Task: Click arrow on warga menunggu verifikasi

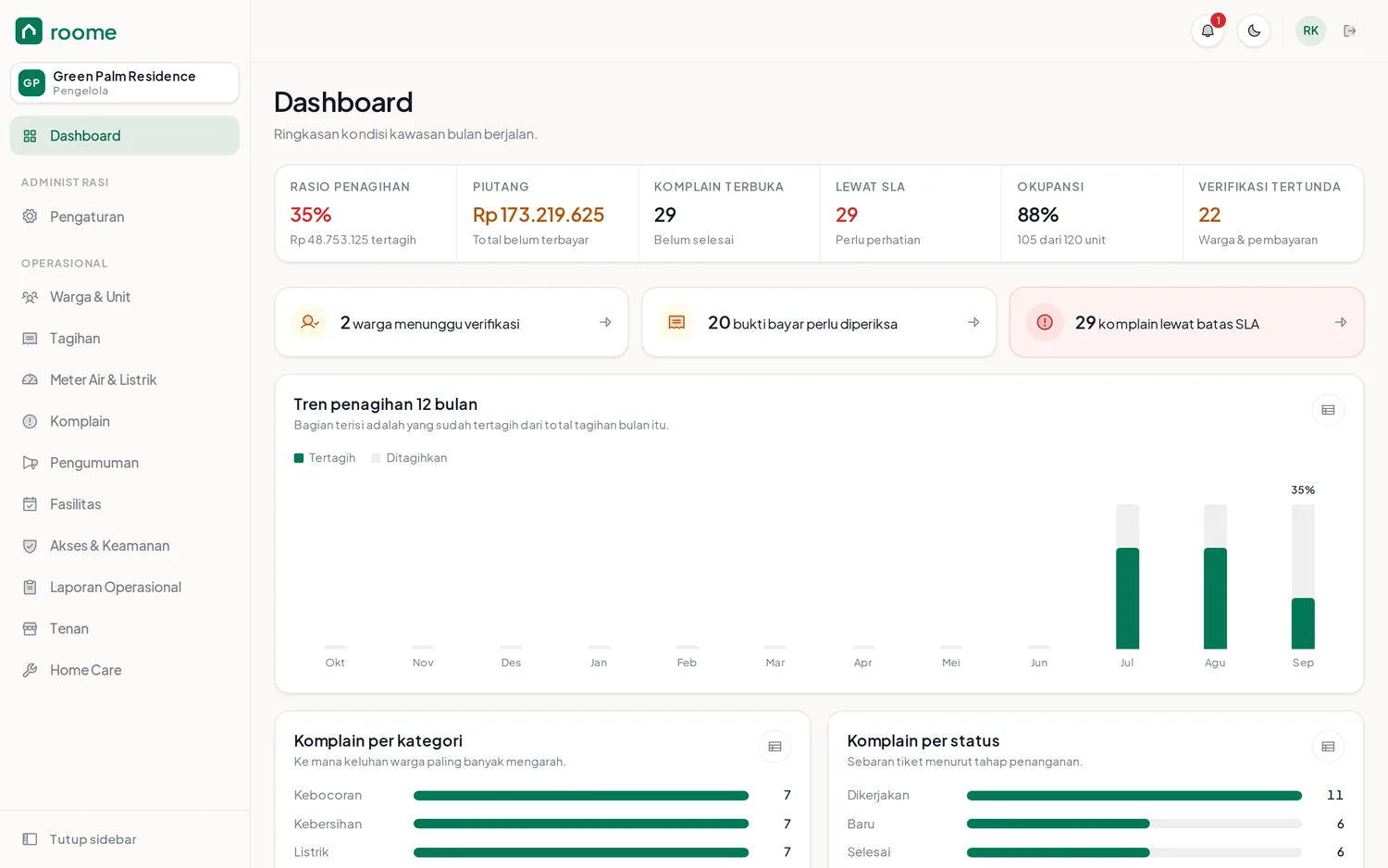Action: (x=605, y=322)
